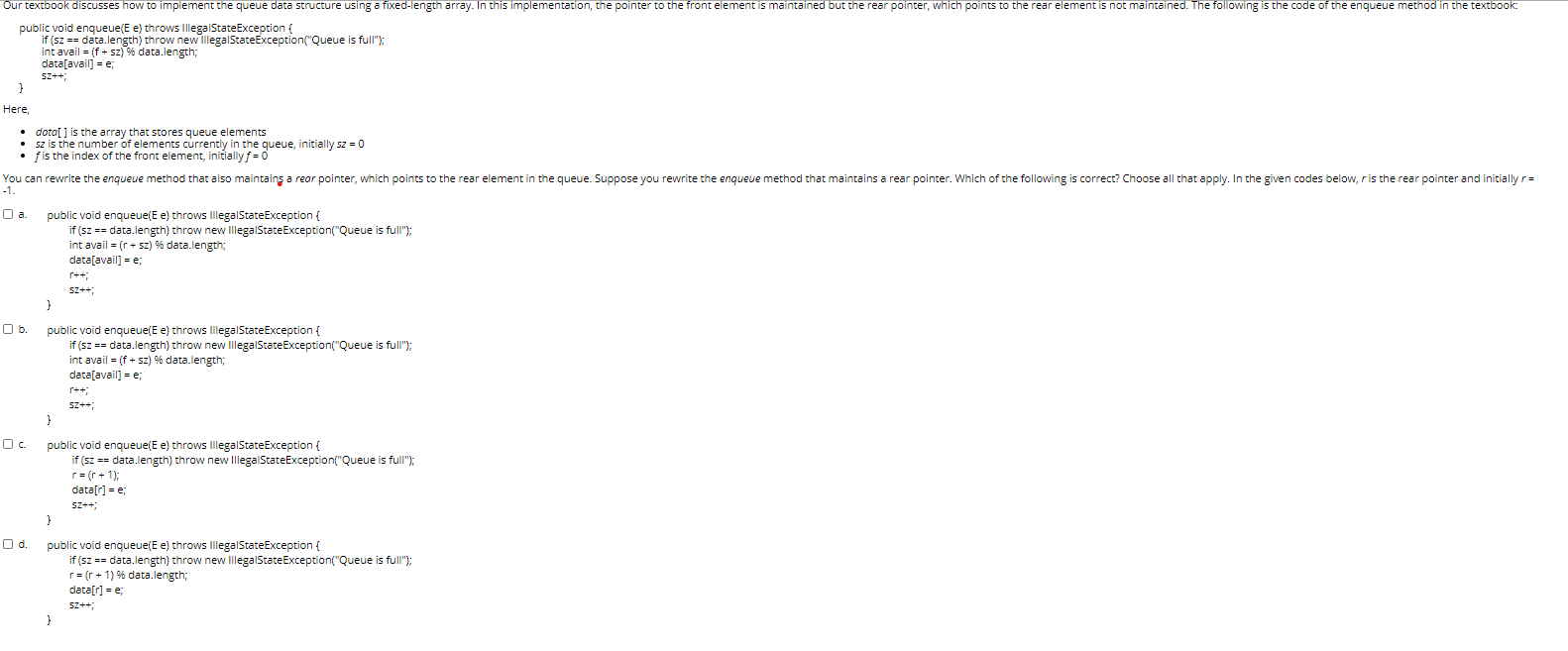This screenshot has height=651, width=1568.
Task: Click the "r++;" line in option a
Action: [x=78, y=274]
